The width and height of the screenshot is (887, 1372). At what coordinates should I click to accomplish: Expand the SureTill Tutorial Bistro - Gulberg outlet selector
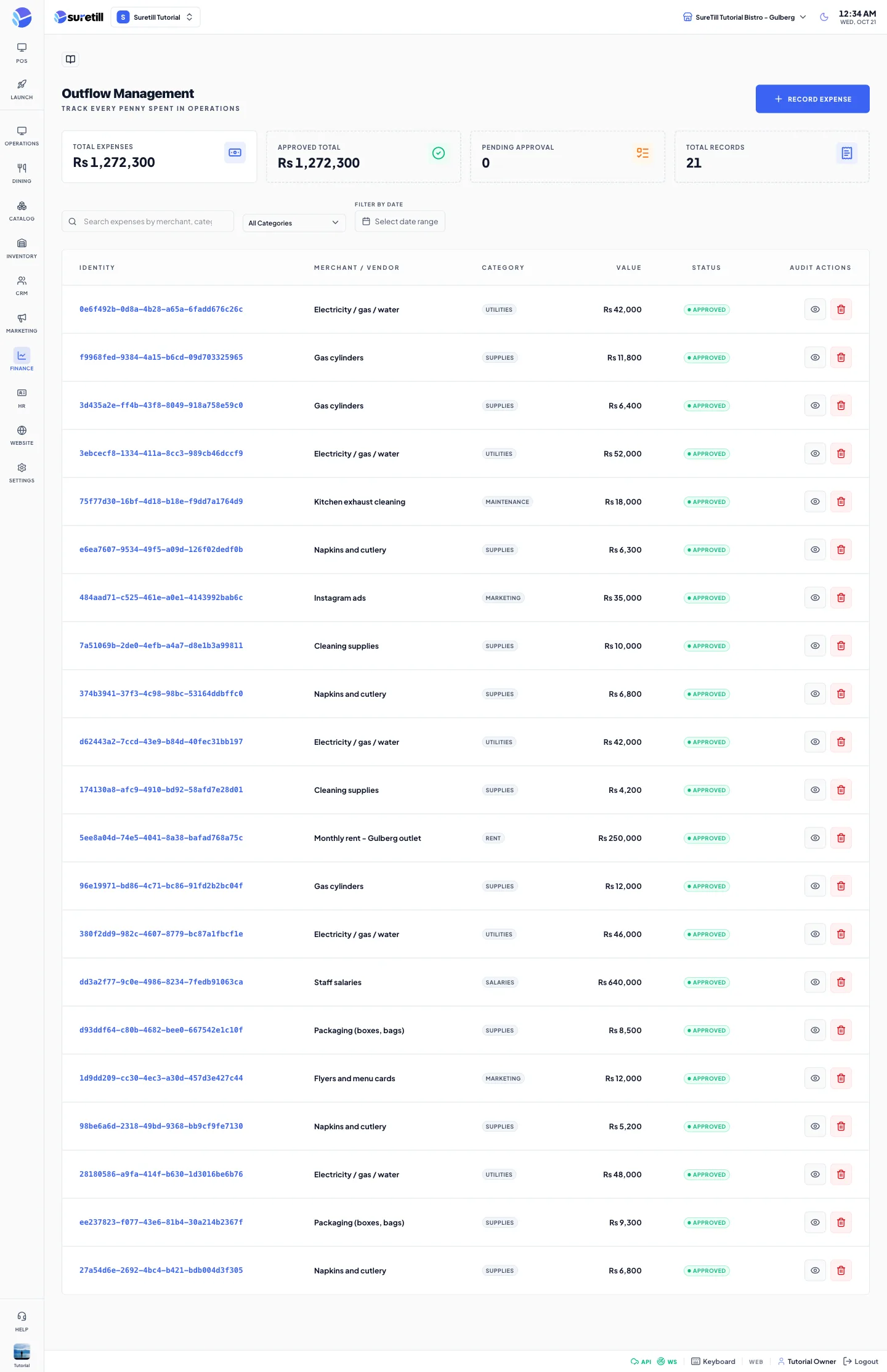point(745,17)
